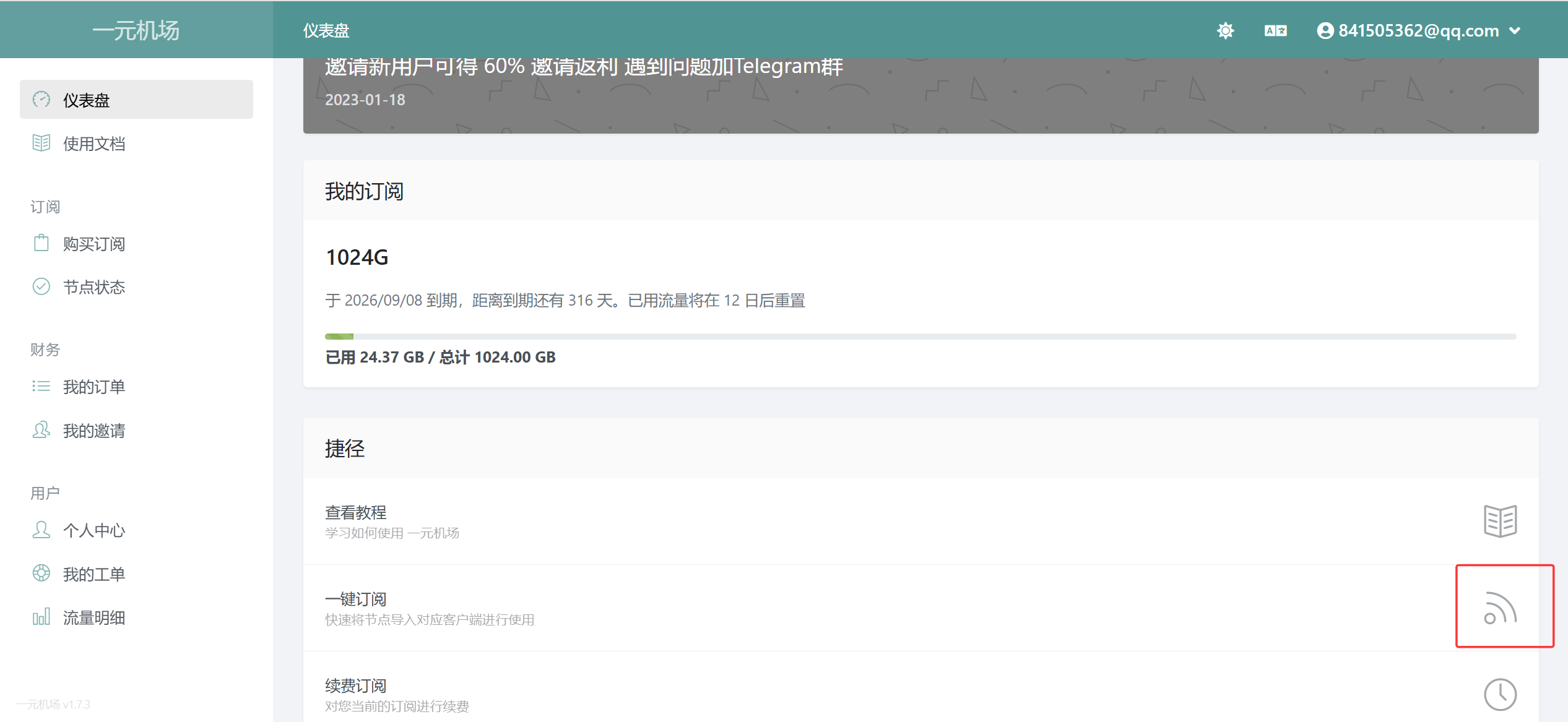Click the 一键订阅 RSS feed icon

(1500, 608)
